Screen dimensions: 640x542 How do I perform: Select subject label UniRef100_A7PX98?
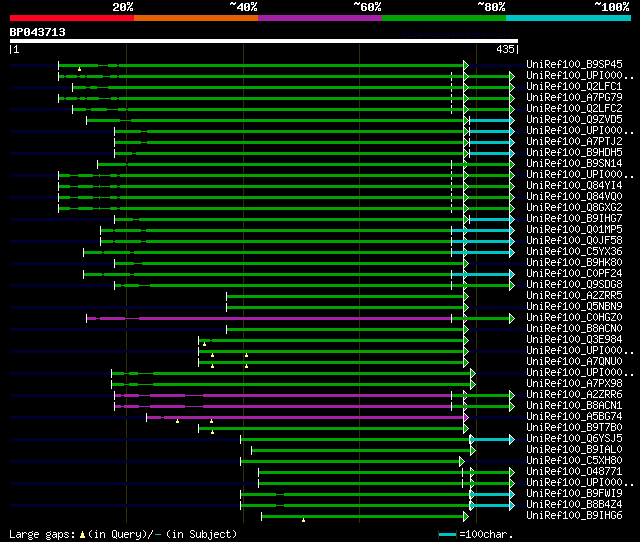point(574,384)
